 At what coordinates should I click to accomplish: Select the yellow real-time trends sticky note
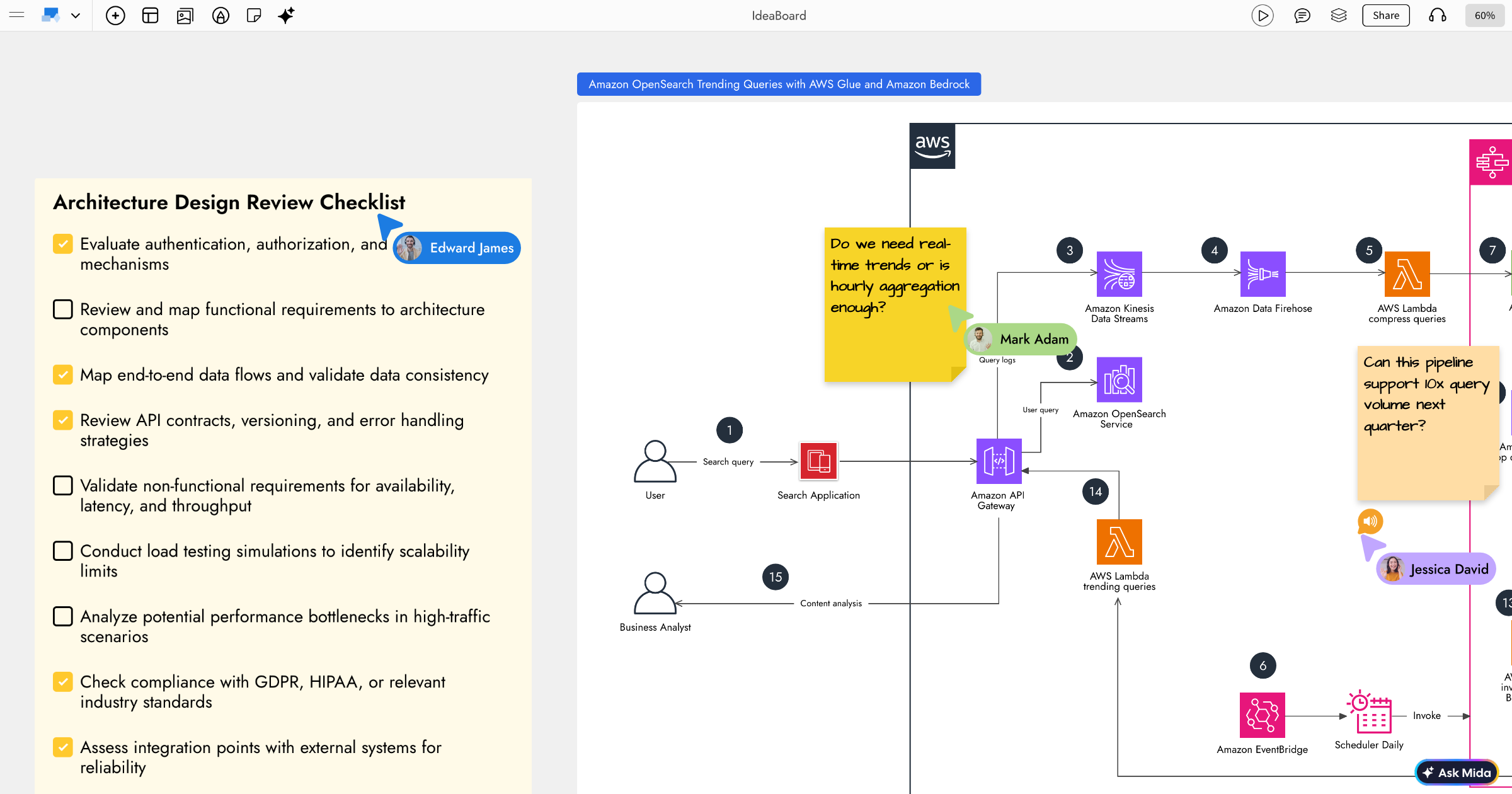895,304
